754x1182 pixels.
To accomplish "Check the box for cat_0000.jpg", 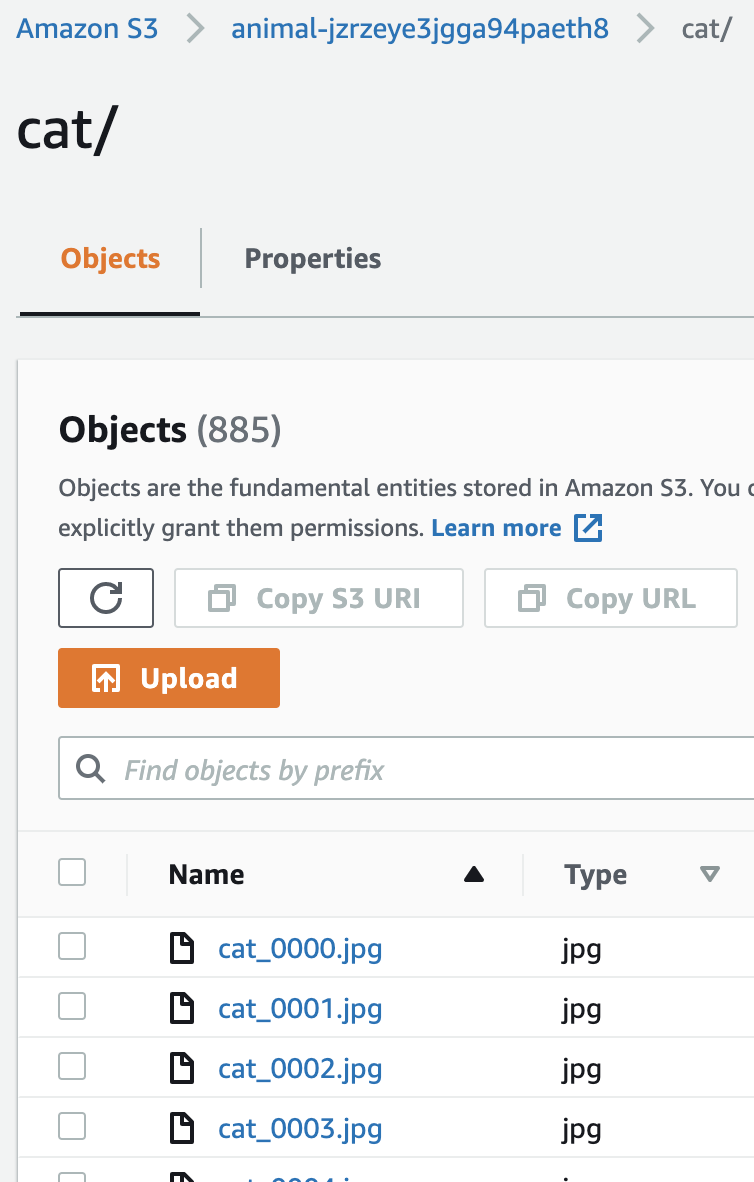I will 72,946.
